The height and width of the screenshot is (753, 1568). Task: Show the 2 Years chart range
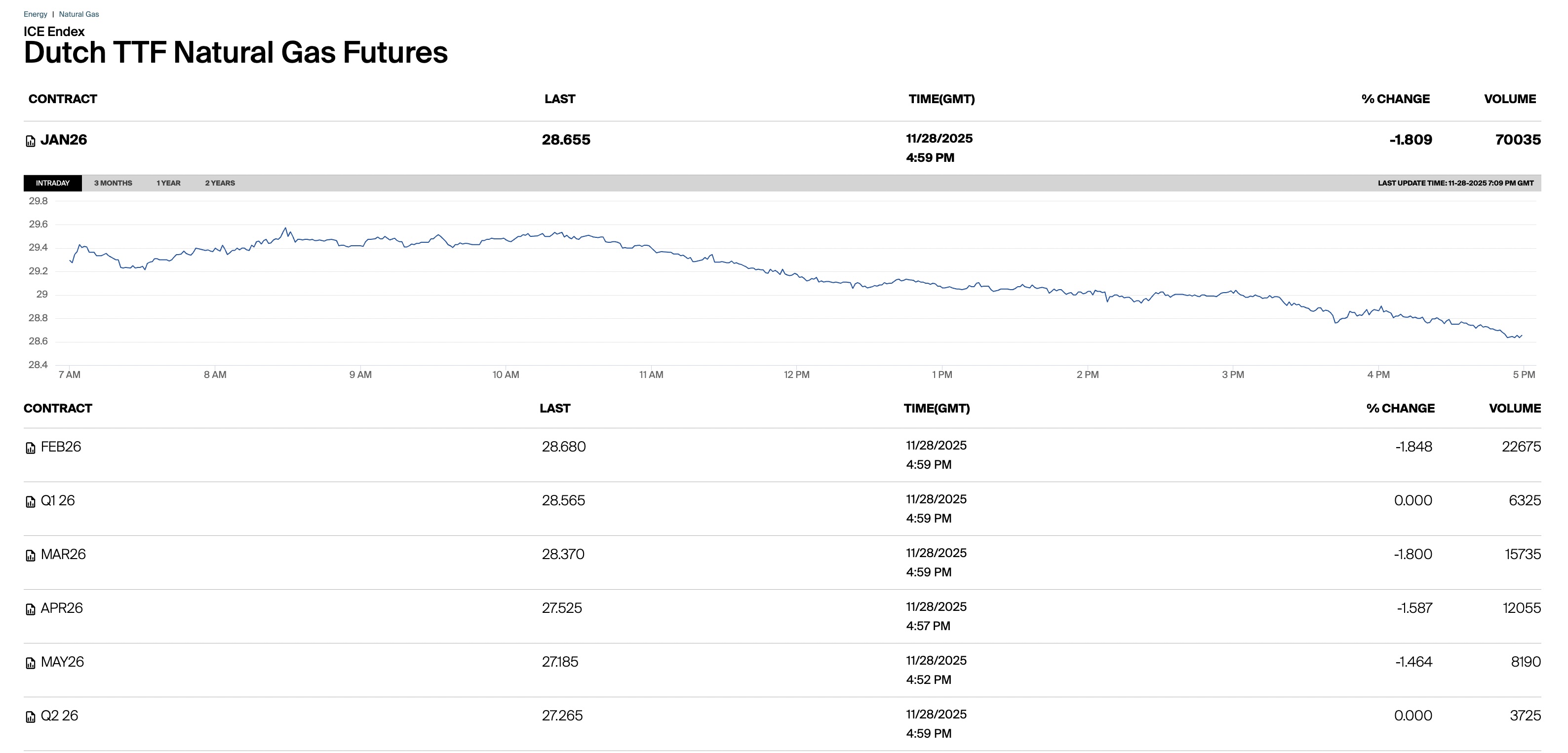[220, 183]
